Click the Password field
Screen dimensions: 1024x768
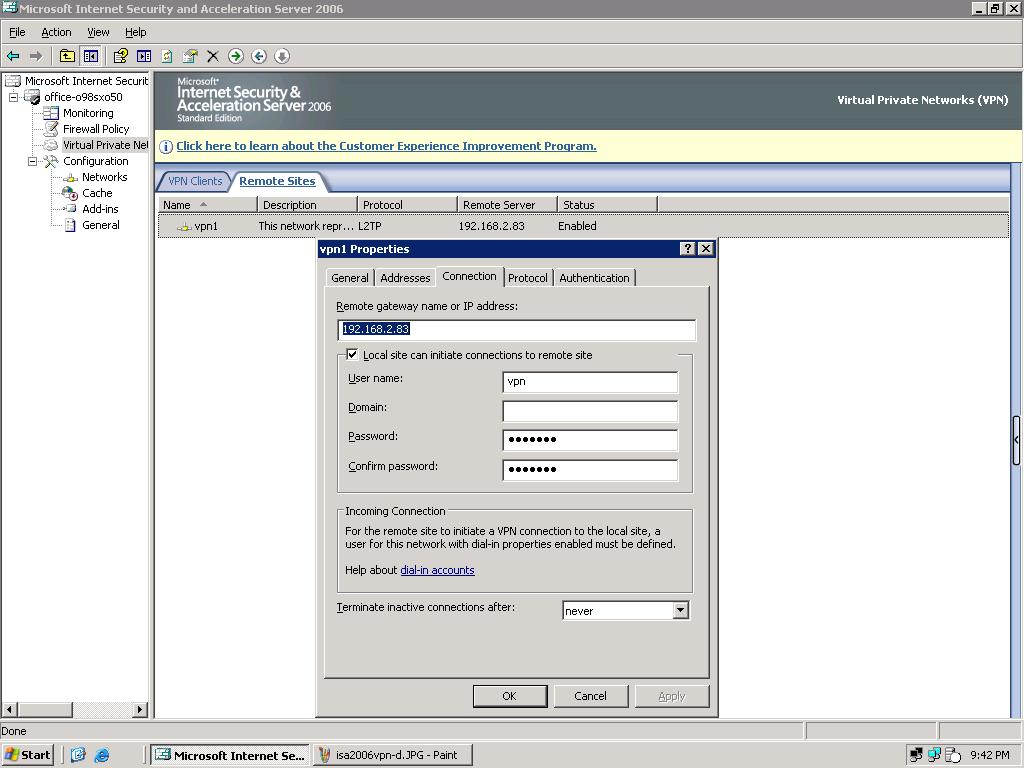point(590,440)
